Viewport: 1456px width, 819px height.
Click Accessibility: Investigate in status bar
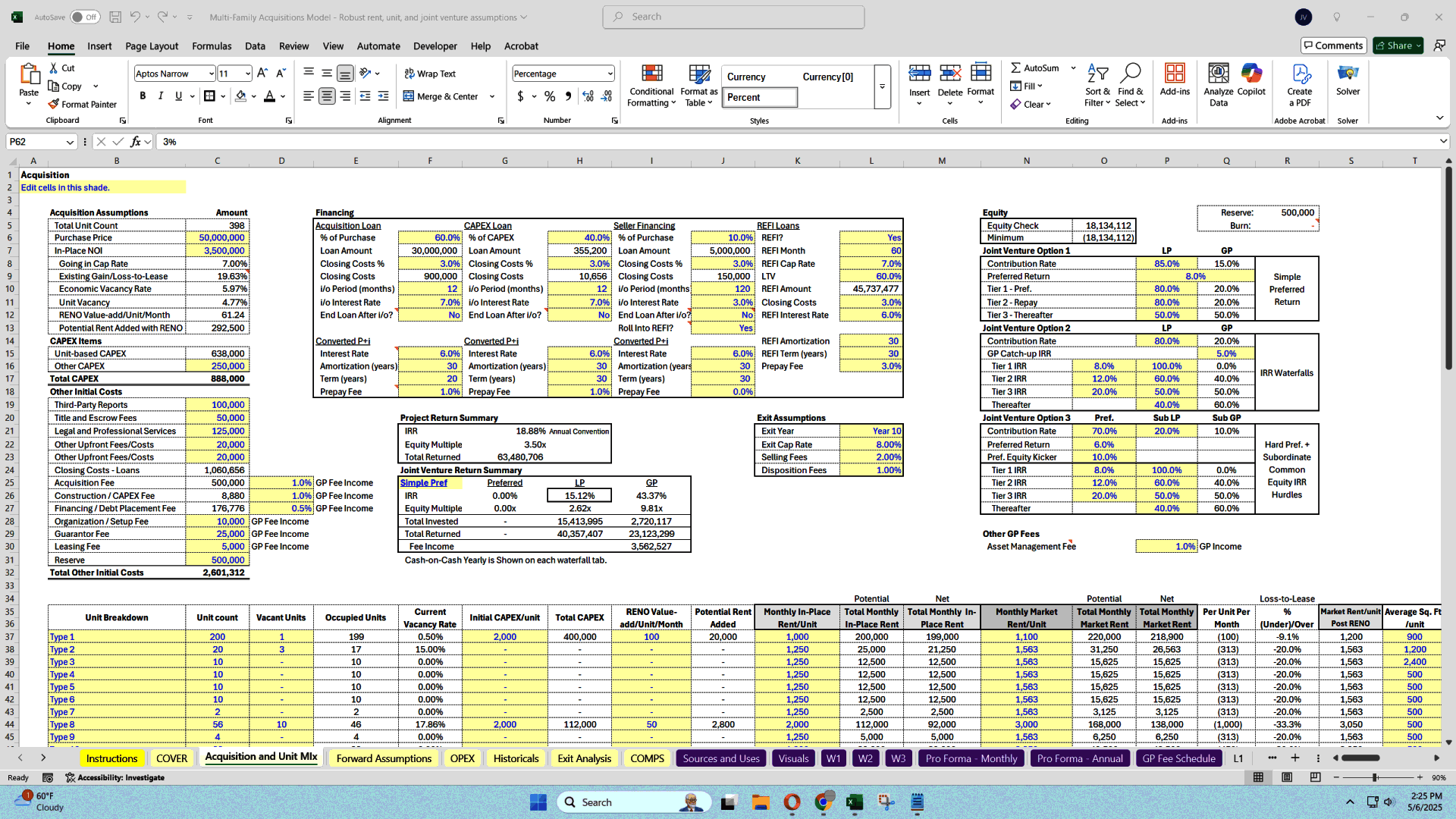(115, 777)
